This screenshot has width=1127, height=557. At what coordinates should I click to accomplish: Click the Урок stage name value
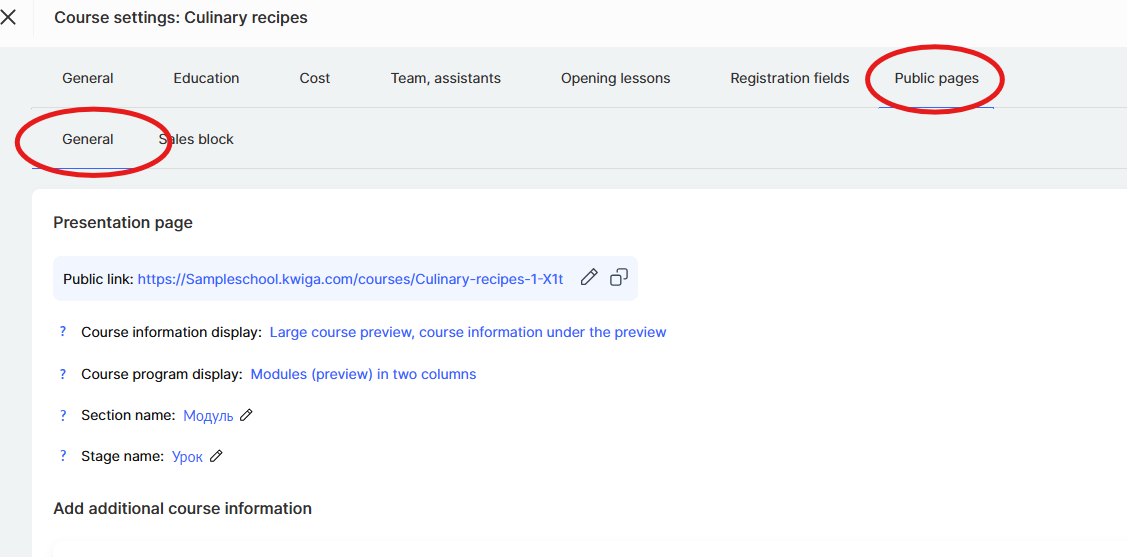(x=187, y=457)
